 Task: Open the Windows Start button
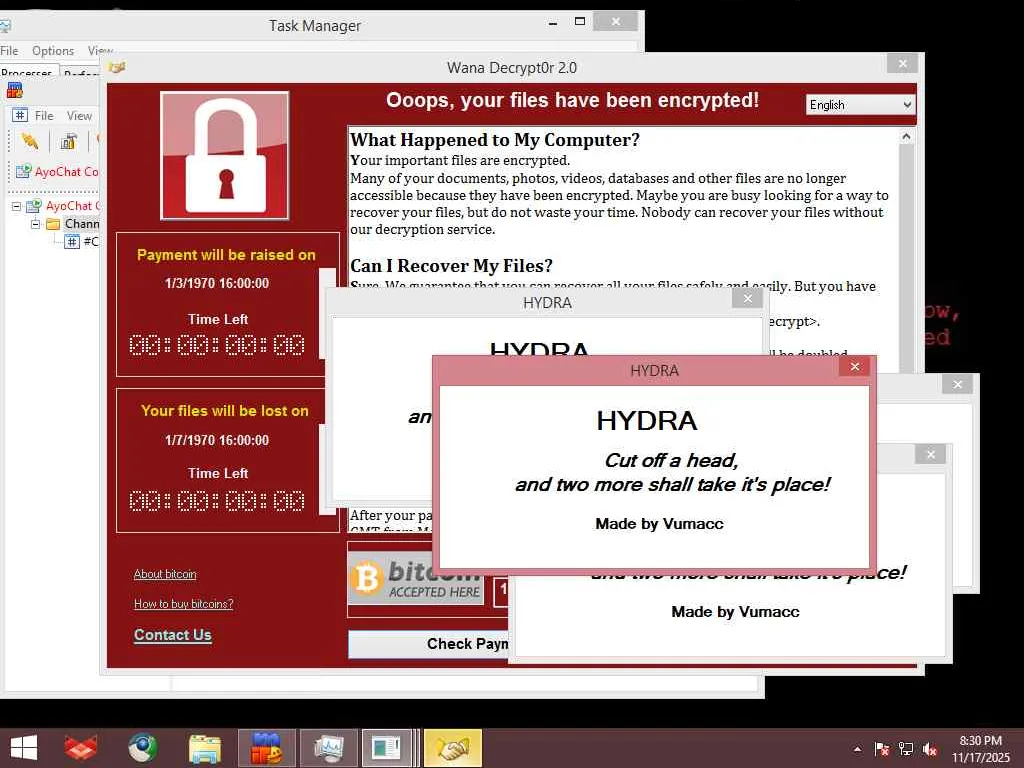click(x=24, y=748)
